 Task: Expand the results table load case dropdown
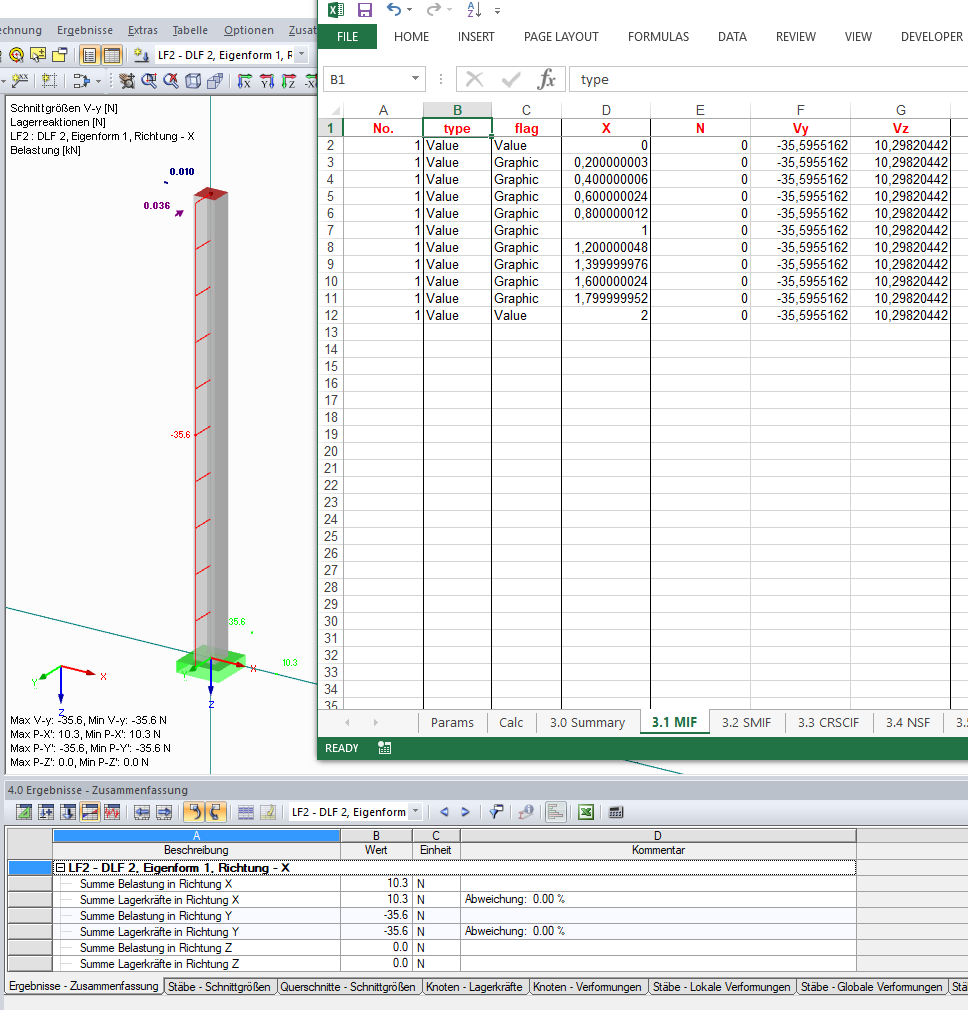(x=415, y=812)
